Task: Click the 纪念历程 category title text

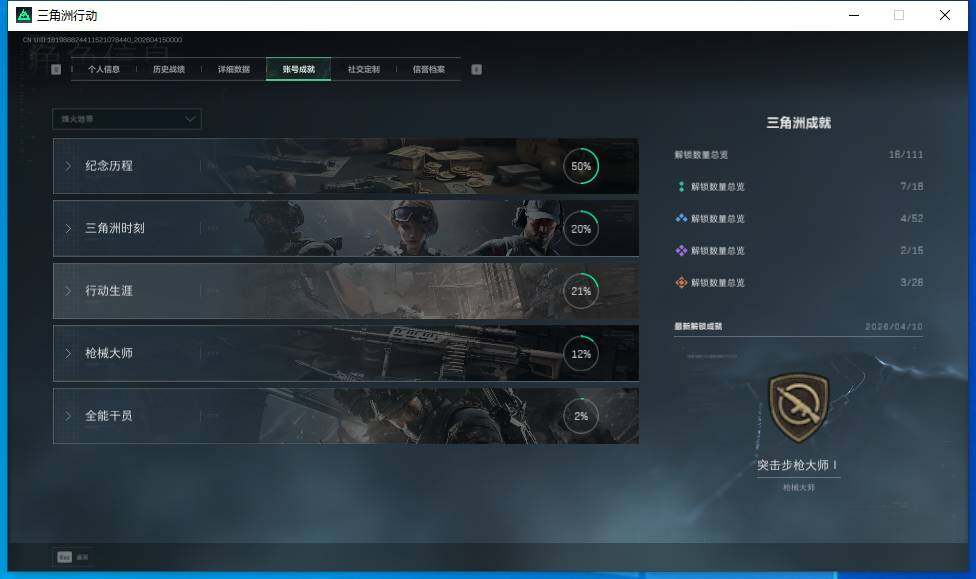Action: tap(109, 166)
